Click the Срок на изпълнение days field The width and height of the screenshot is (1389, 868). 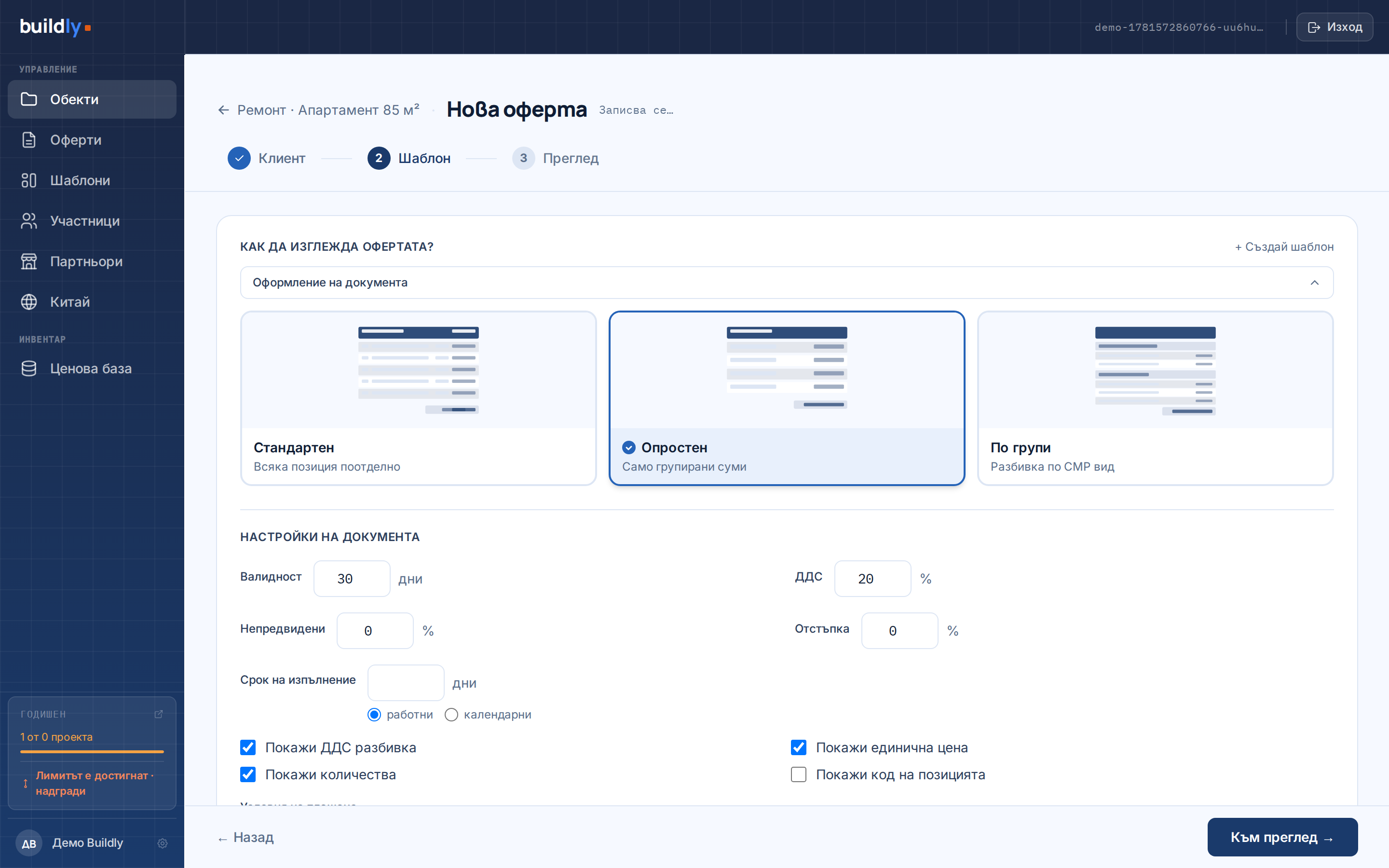click(406, 682)
